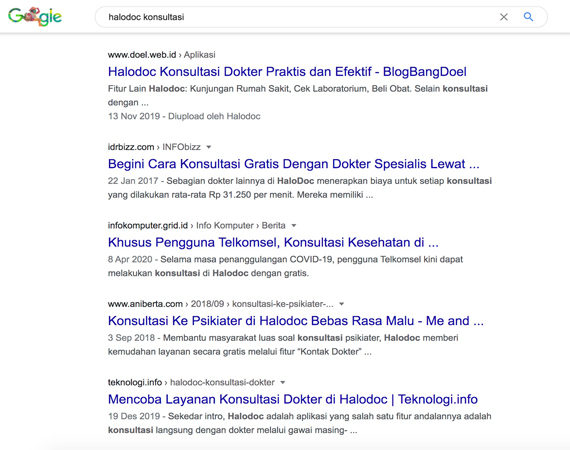Click infokomputer.grid.id › Info Komputer › Berita breadcrumb

point(197,226)
